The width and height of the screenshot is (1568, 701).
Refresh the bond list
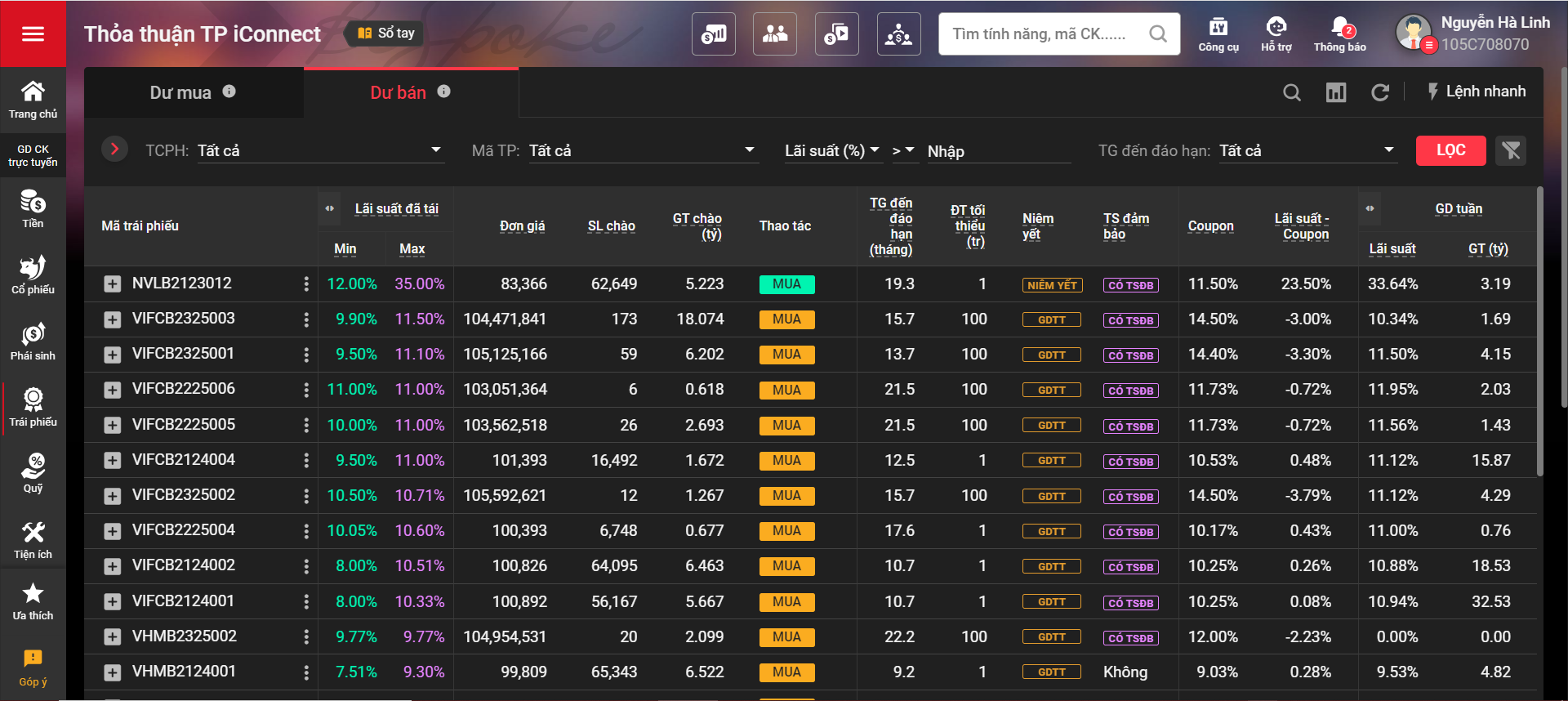click(1380, 92)
